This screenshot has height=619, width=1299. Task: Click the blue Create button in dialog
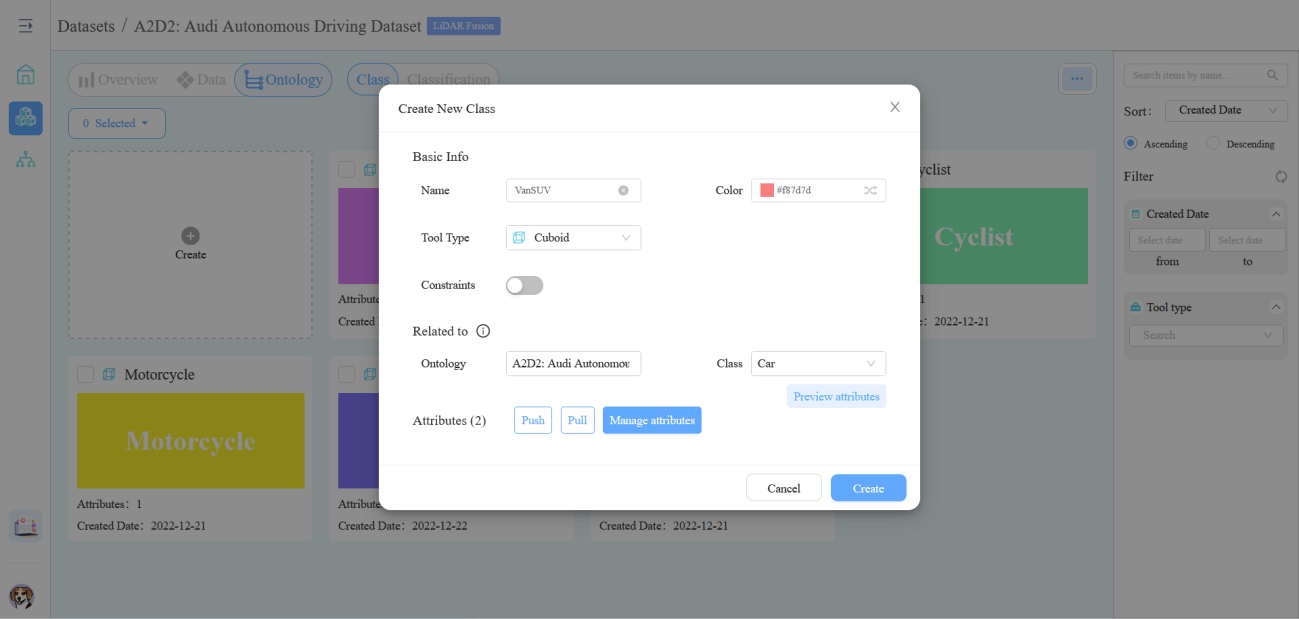pyautogui.click(x=867, y=488)
